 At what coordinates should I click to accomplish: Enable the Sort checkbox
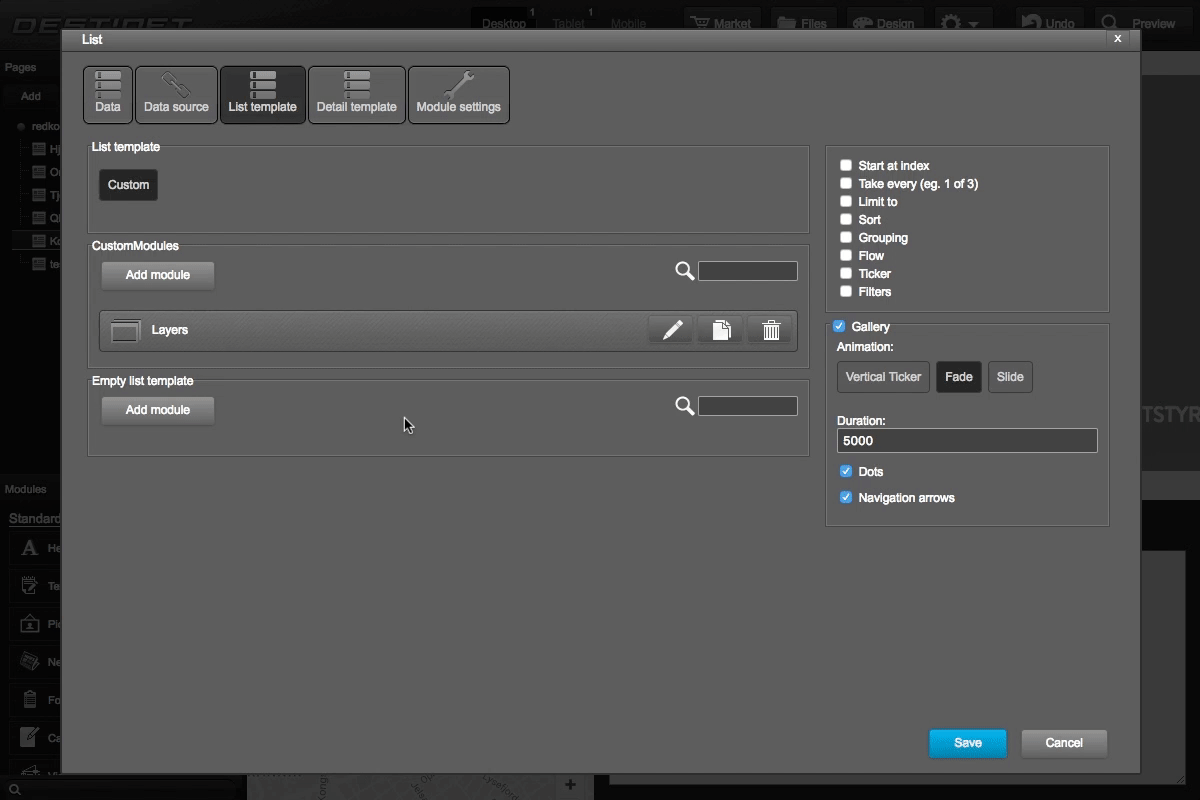[846, 219]
